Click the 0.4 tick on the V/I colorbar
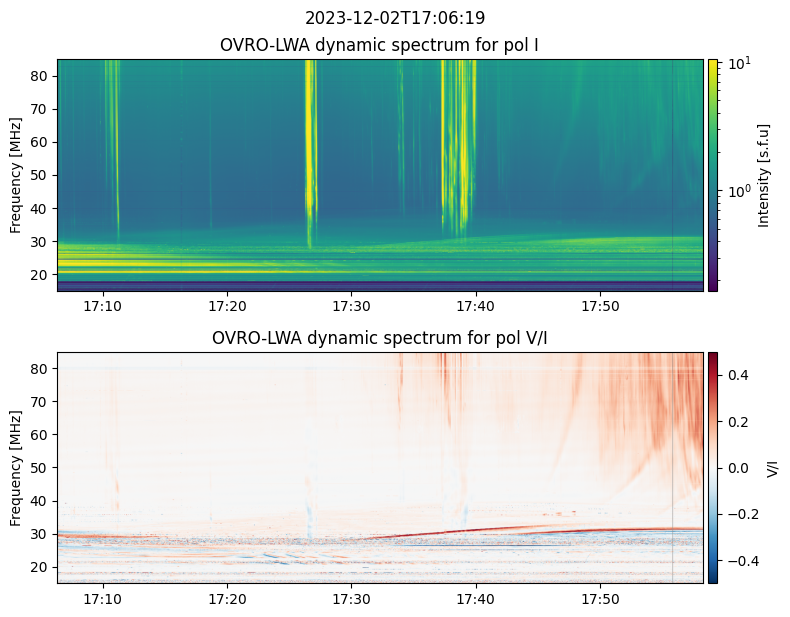790x617 pixels. [x=738, y=375]
